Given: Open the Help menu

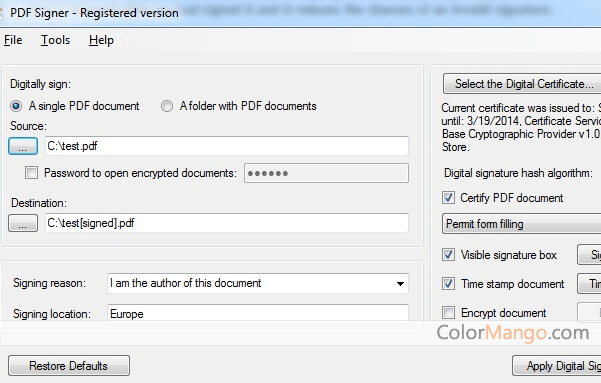Looking at the screenshot, I should (101, 40).
